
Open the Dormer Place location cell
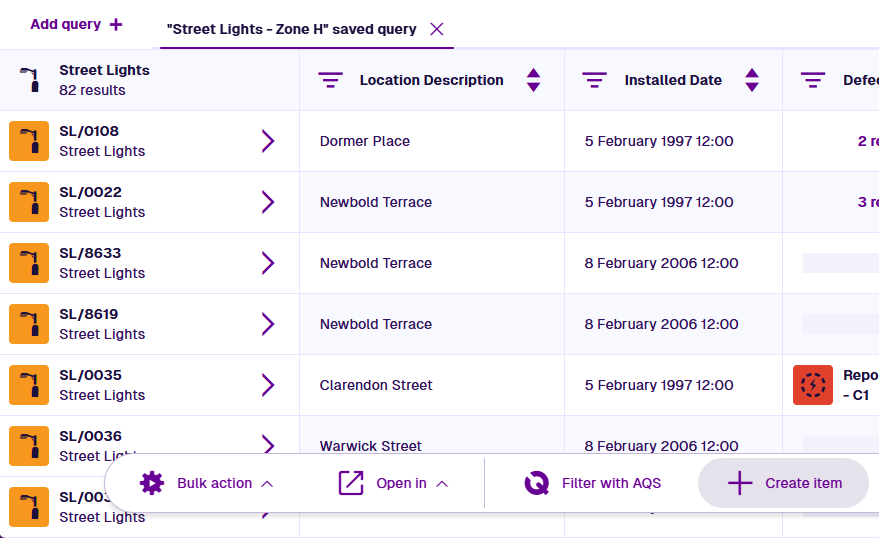(x=365, y=141)
